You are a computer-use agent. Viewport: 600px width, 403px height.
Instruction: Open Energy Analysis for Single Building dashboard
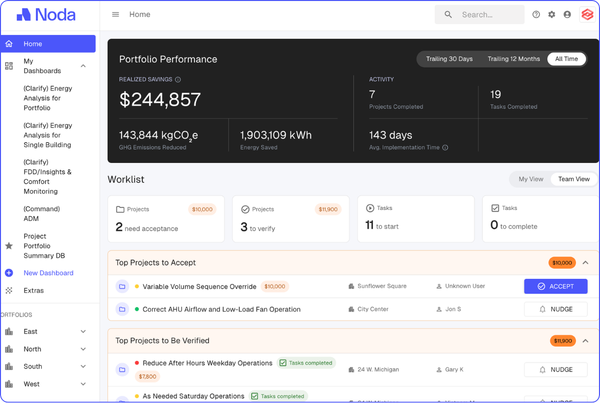(48, 135)
